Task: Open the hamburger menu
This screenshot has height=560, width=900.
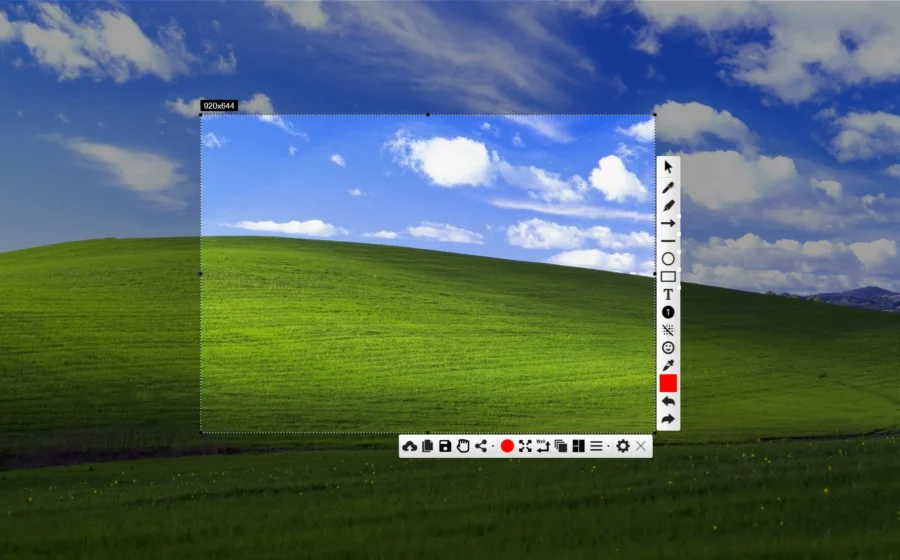Action: (596, 446)
